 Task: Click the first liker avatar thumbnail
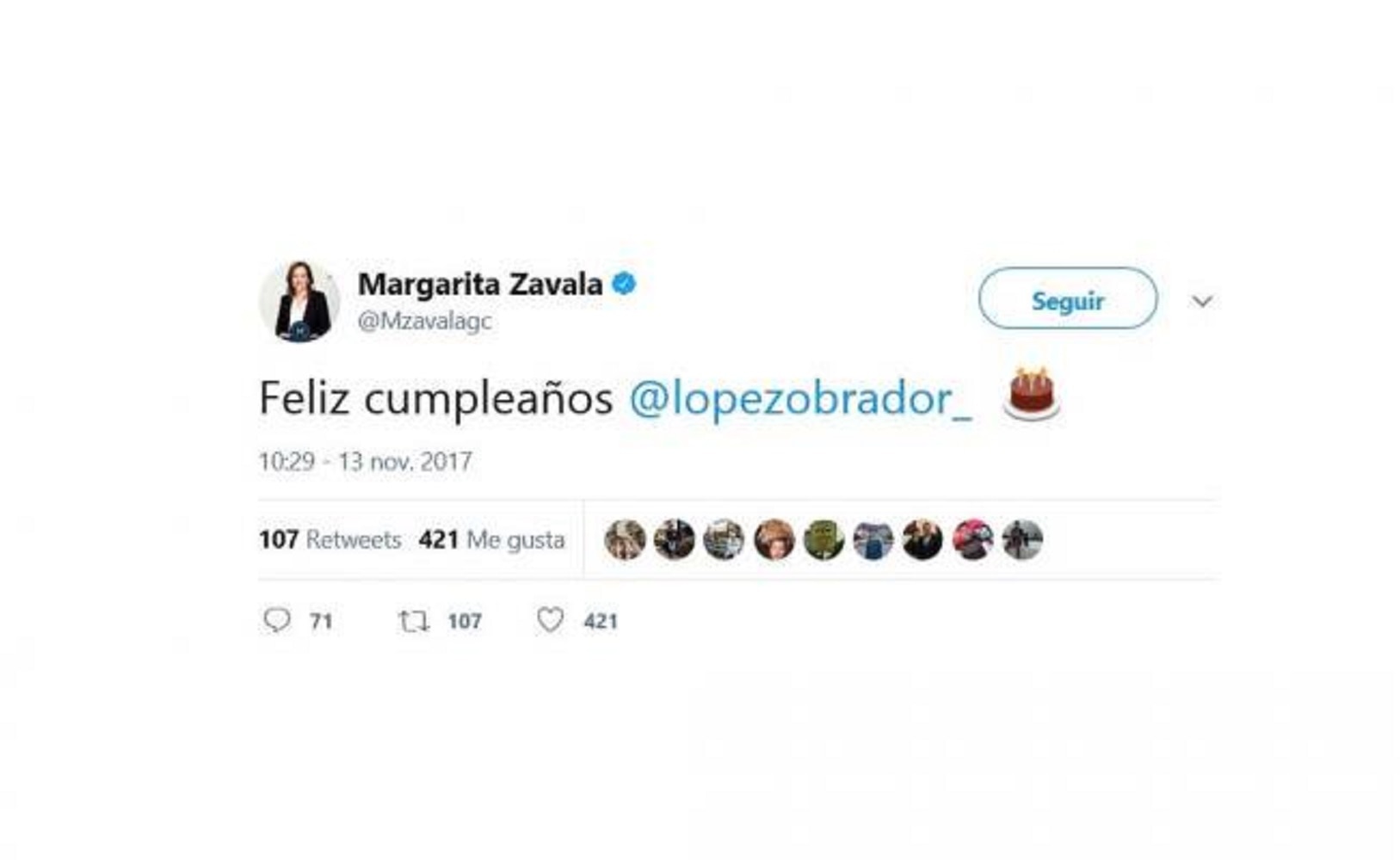point(625,540)
